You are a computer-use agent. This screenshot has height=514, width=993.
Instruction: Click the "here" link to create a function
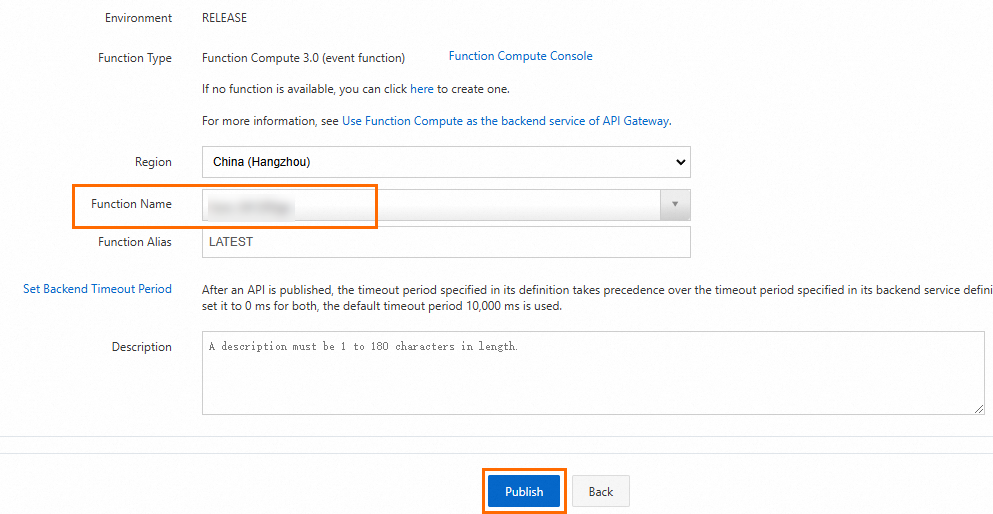coord(422,89)
